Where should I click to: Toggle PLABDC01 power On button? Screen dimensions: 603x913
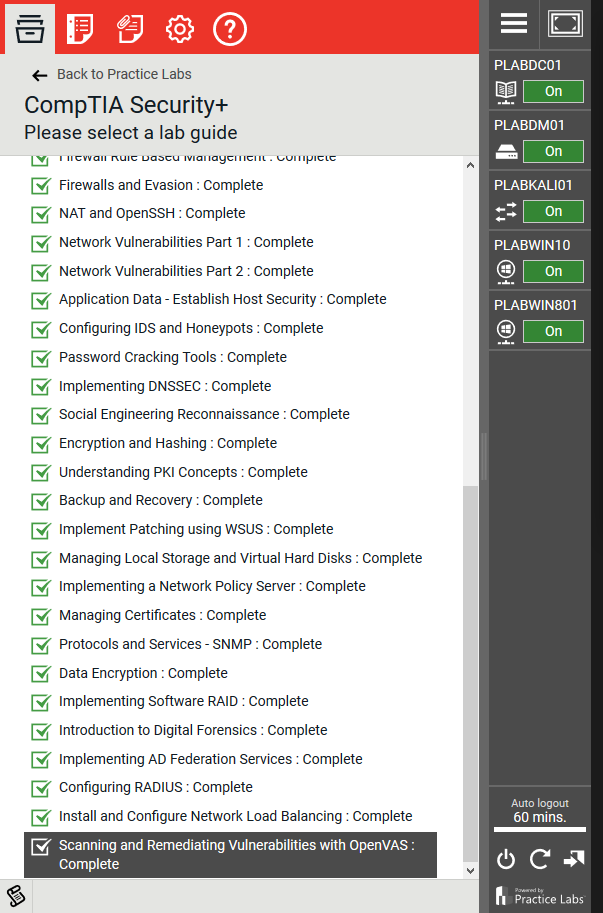click(553, 91)
